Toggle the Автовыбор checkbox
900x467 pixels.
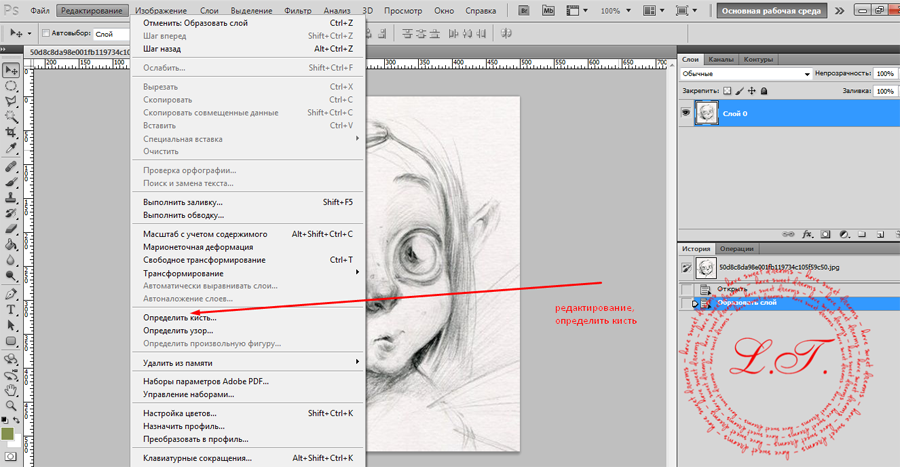(x=45, y=34)
